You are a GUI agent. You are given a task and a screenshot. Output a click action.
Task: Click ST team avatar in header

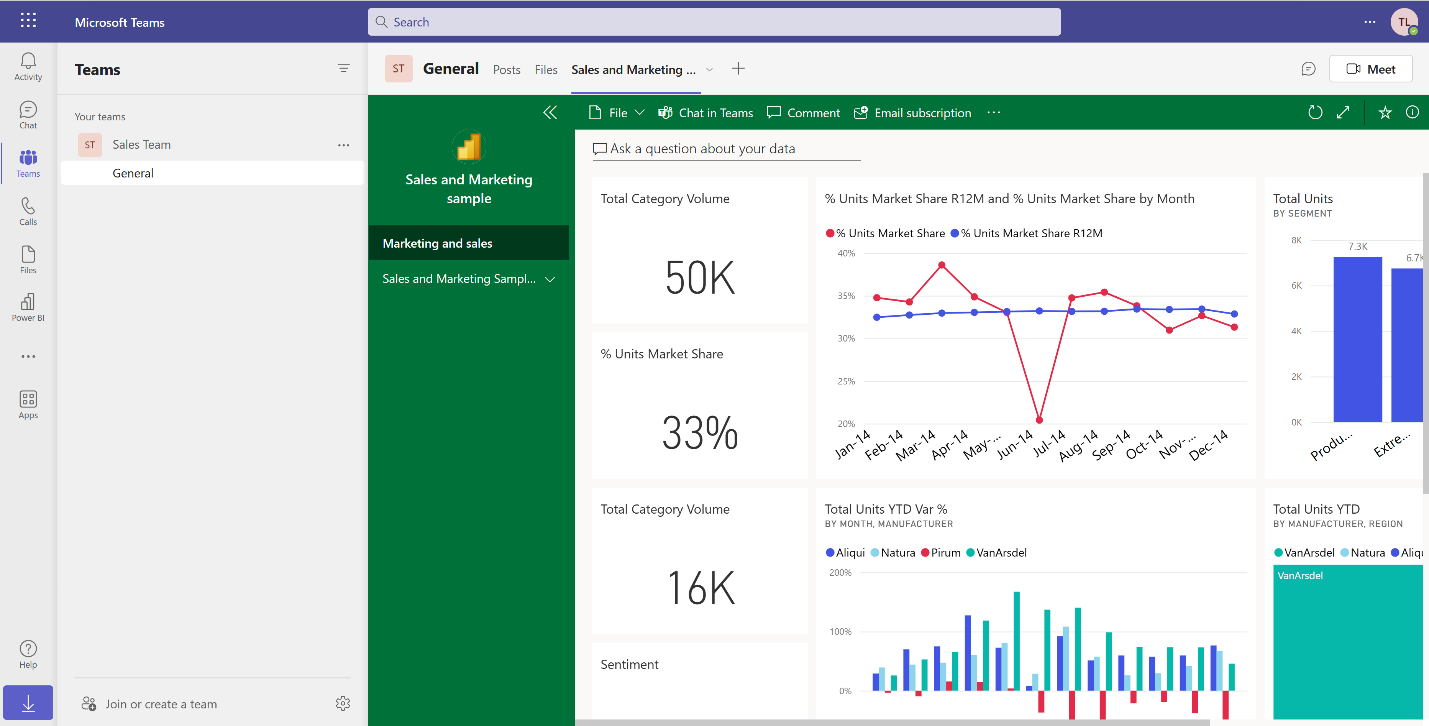(x=399, y=69)
